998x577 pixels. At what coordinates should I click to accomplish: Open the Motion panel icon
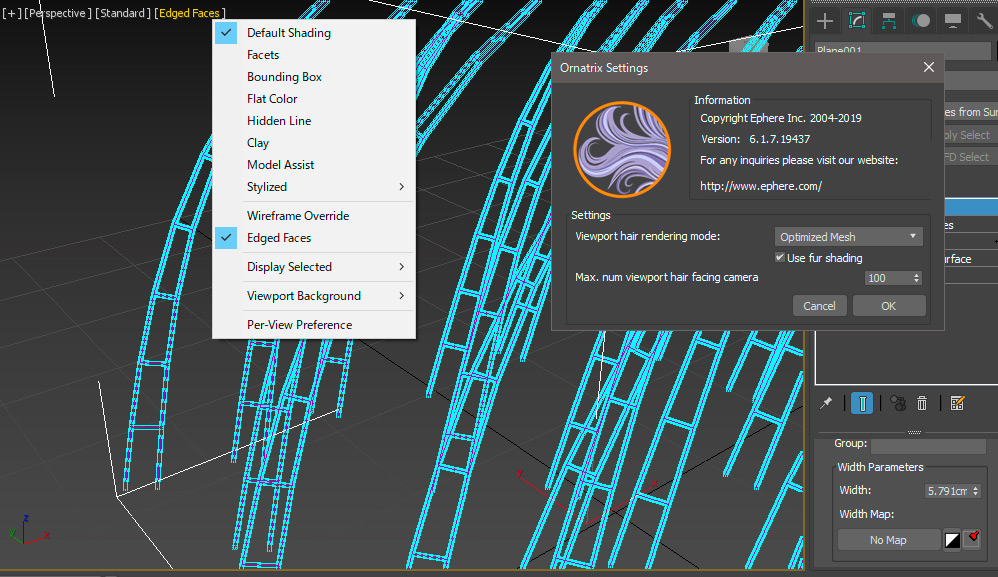click(x=921, y=21)
